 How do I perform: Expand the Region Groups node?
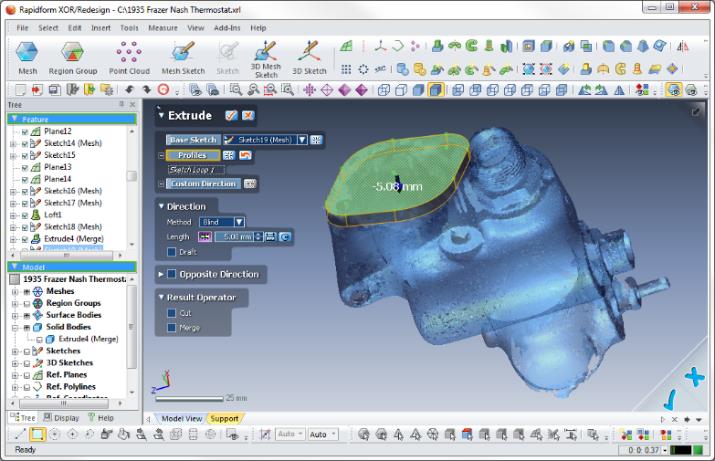pyautogui.click(x=15, y=303)
